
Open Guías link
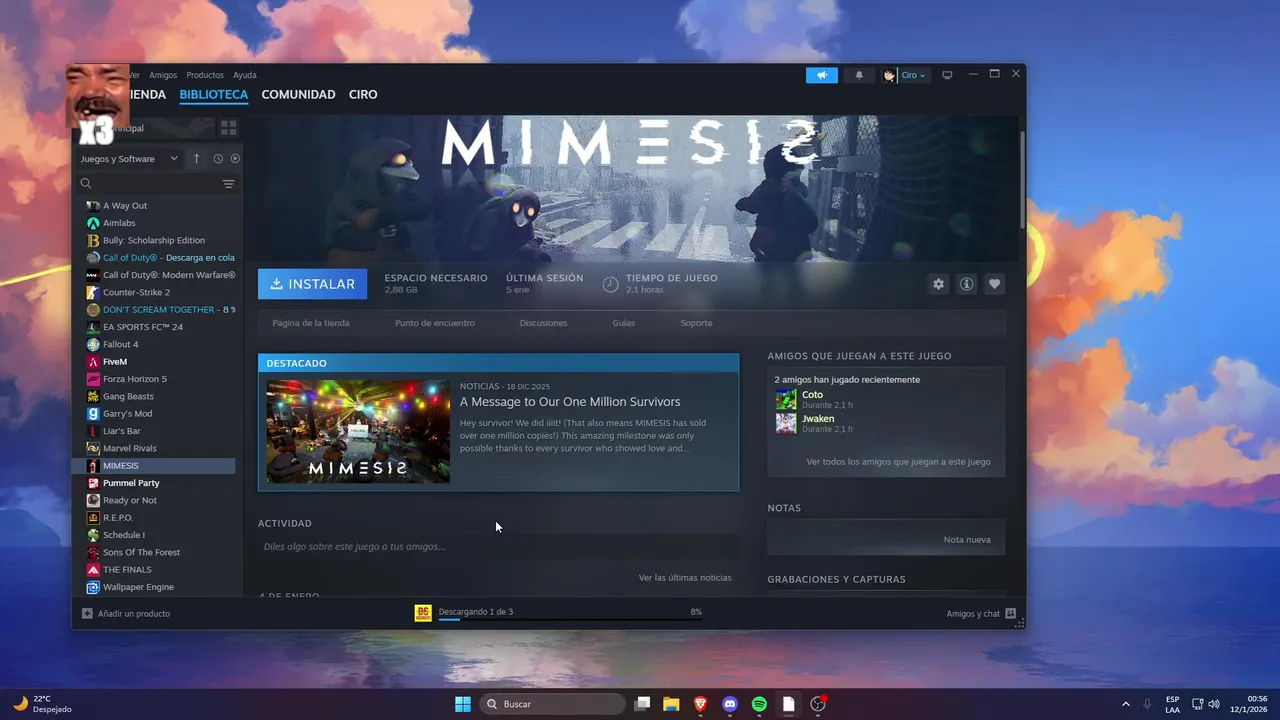click(x=624, y=323)
